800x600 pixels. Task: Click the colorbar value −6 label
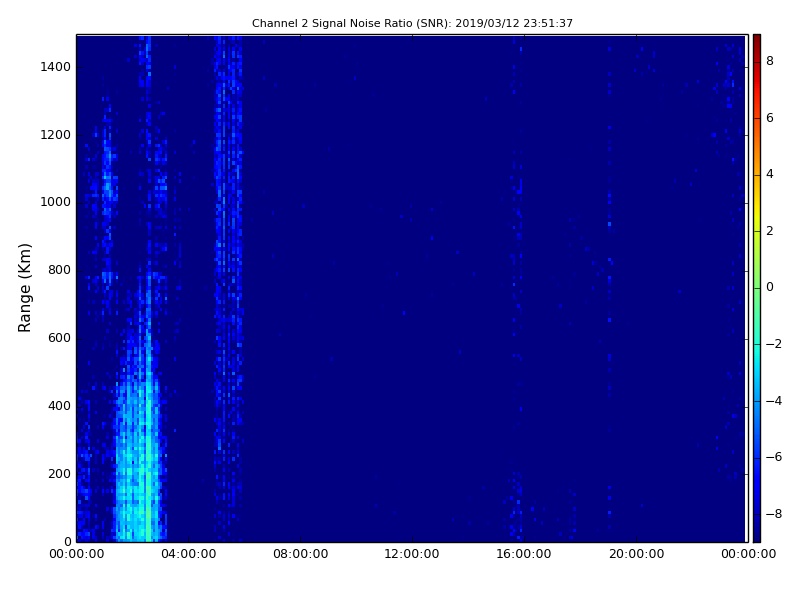coord(774,457)
